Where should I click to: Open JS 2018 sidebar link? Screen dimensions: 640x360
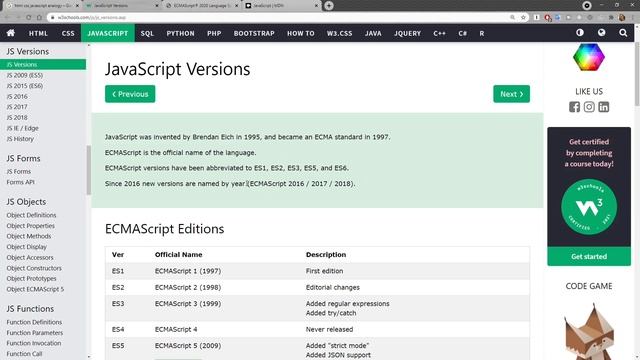coord(17,118)
